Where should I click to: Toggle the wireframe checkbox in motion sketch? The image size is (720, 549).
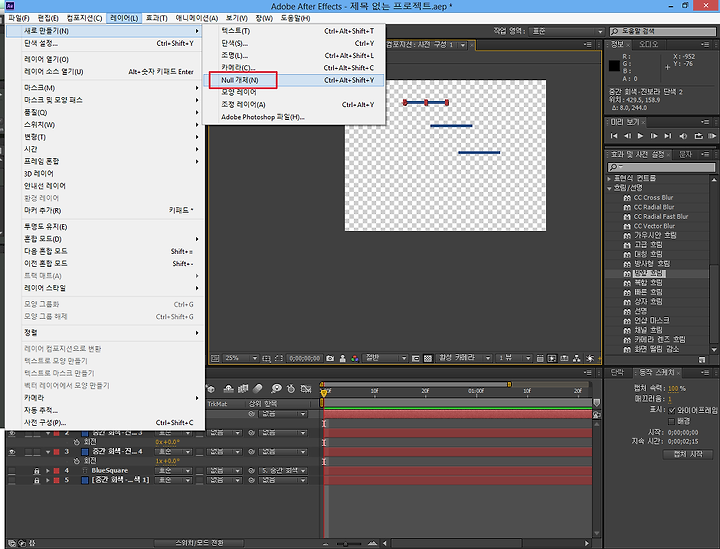(x=672, y=410)
